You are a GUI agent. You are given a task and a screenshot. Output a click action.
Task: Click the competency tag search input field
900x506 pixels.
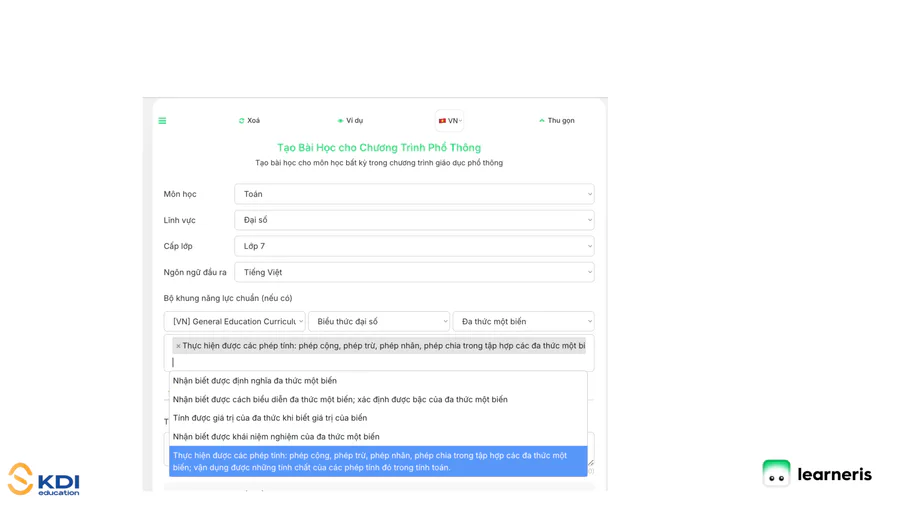click(378, 362)
